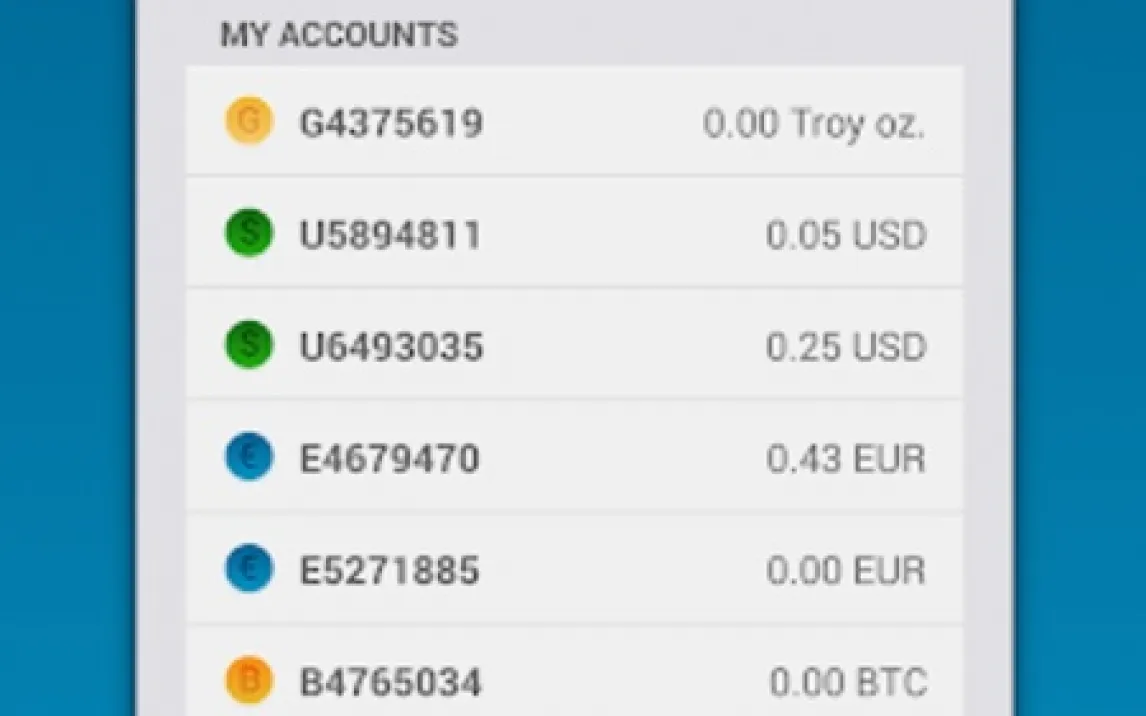1146x716 pixels.
Task: Open euro account E5271885
Action: click(x=390, y=571)
